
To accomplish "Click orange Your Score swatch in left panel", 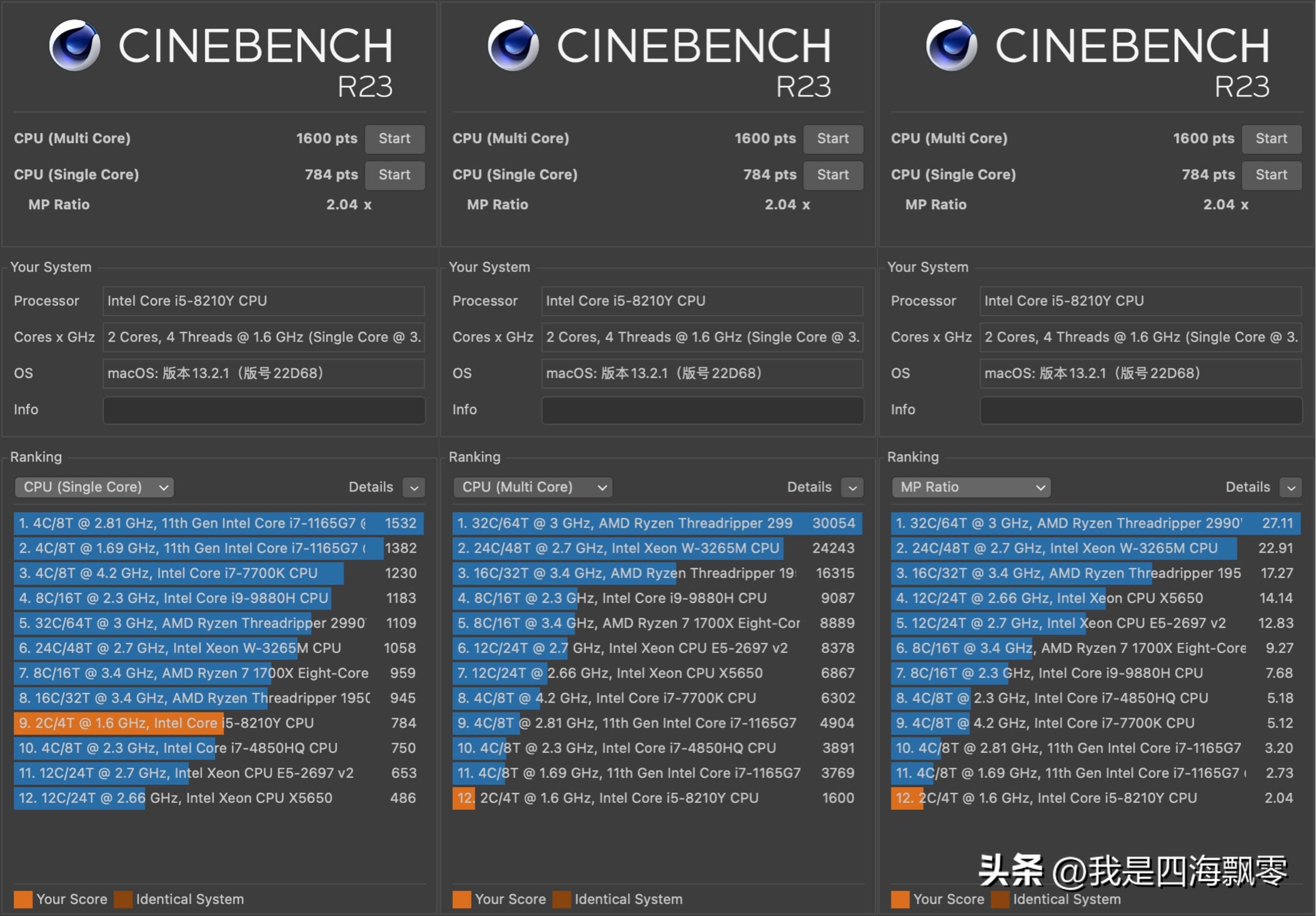I will [x=23, y=899].
